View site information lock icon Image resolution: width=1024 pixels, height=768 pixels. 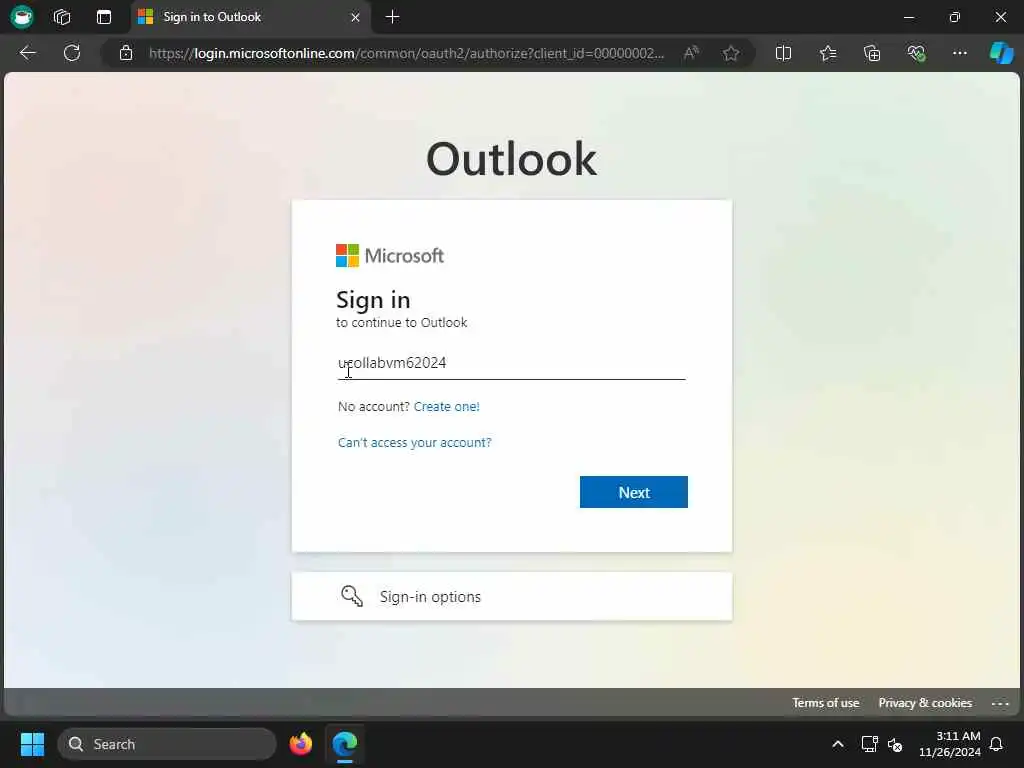coord(126,53)
